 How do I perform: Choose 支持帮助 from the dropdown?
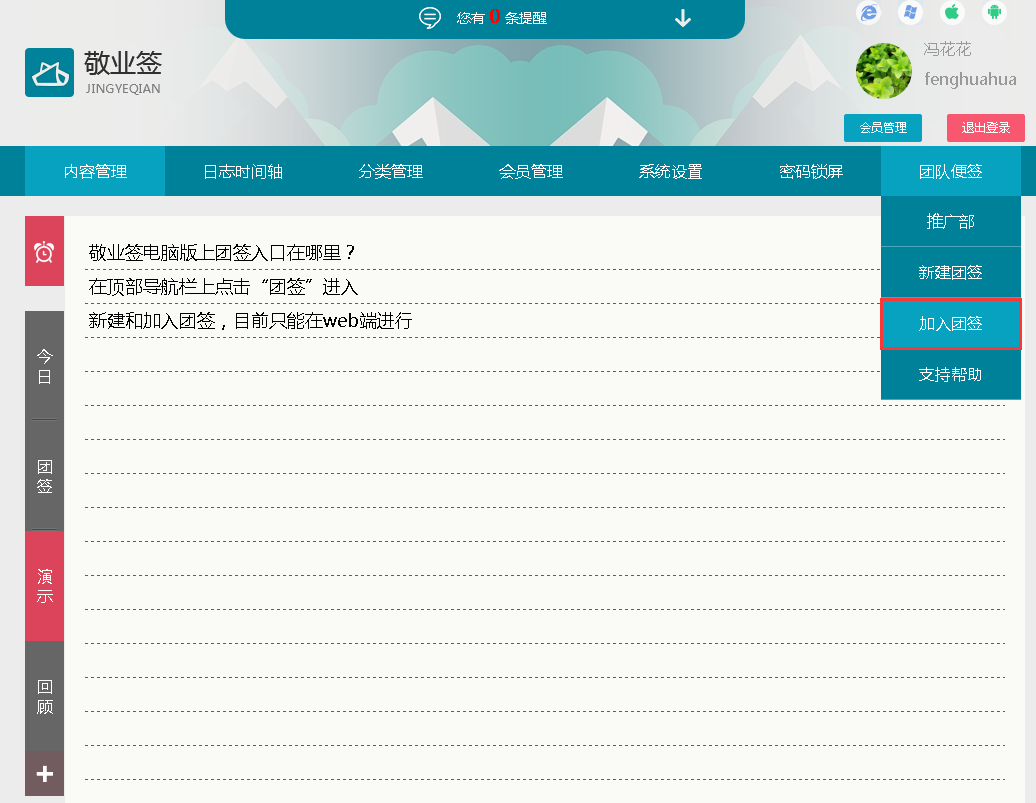(x=951, y=375)
